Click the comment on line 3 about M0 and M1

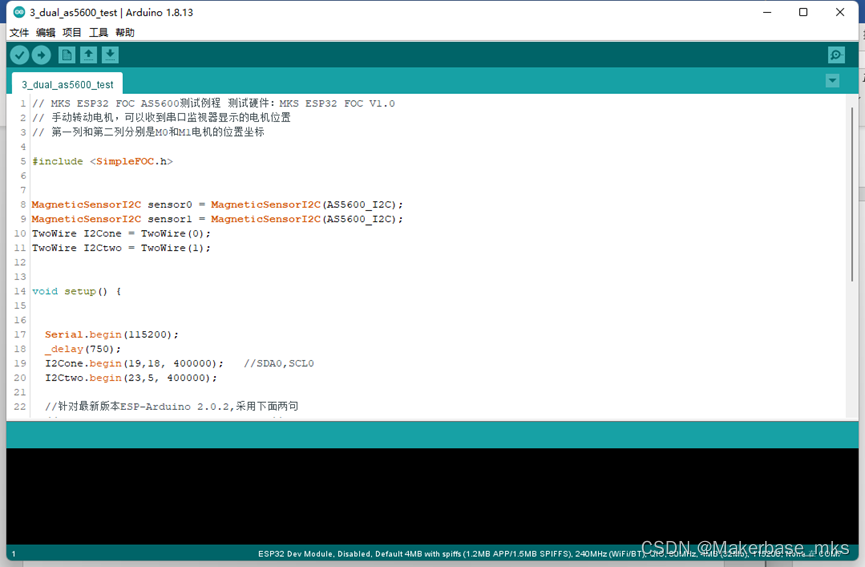(148, 132)
